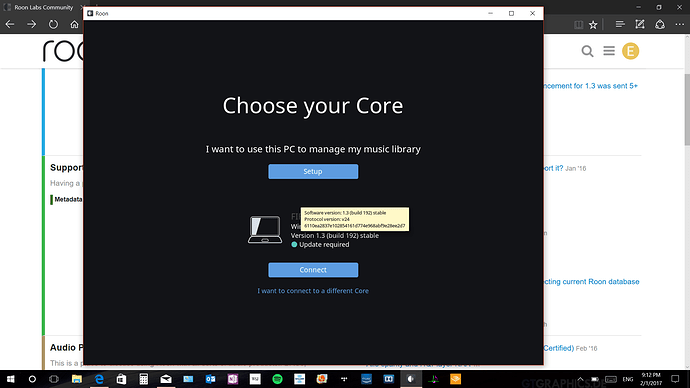
Task: Open Edge more options ellipsis menu
Action: (679, 25)
